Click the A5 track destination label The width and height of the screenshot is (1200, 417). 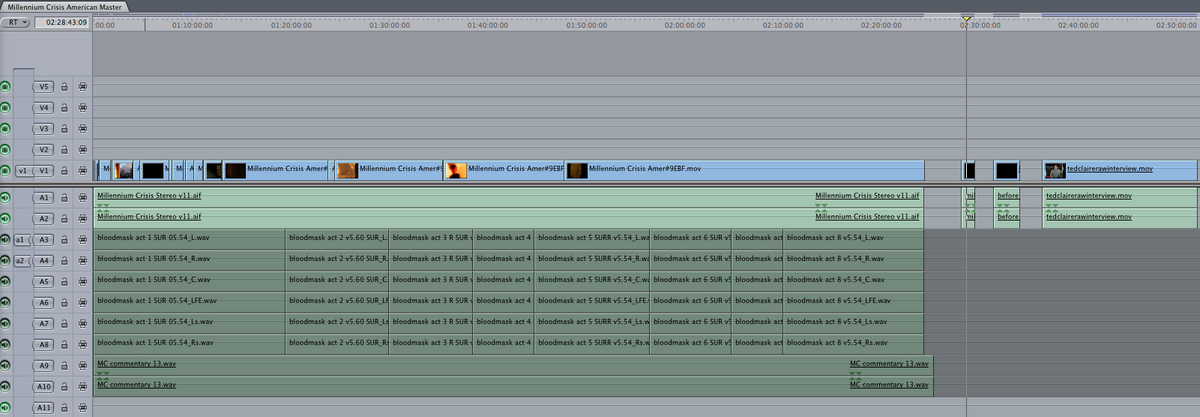(x=44, y=282)
